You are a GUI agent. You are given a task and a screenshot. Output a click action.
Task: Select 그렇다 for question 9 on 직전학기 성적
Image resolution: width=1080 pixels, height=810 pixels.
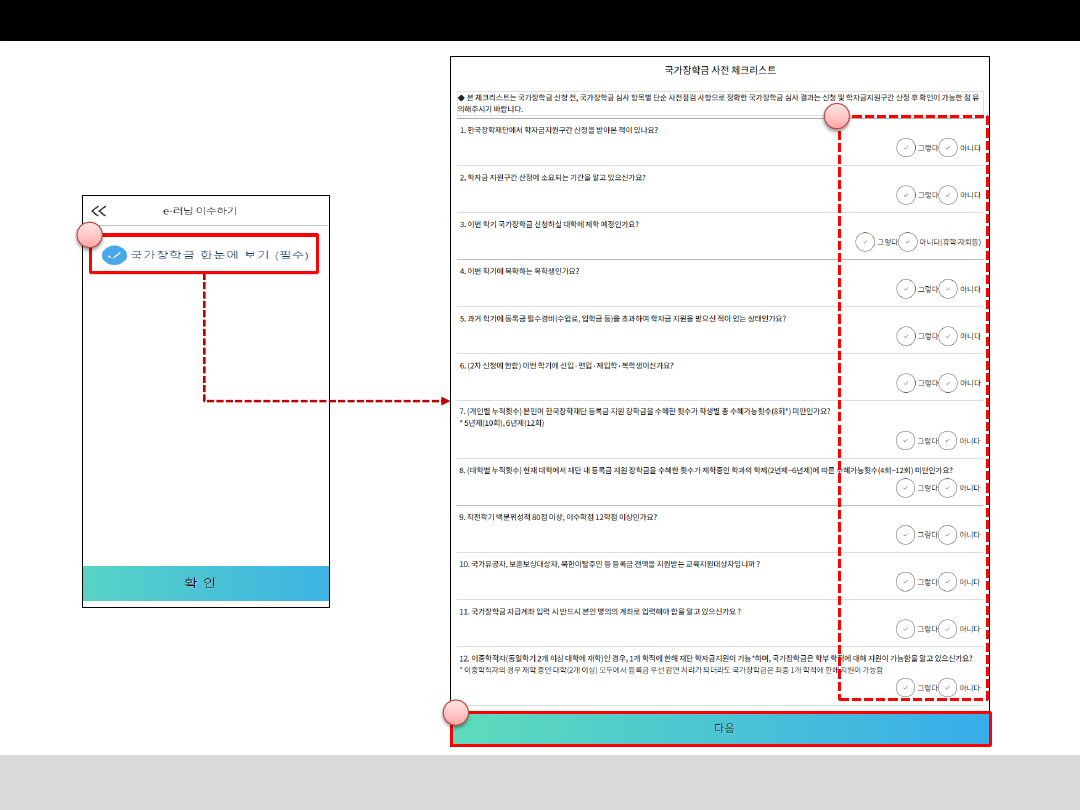(906, 534)
